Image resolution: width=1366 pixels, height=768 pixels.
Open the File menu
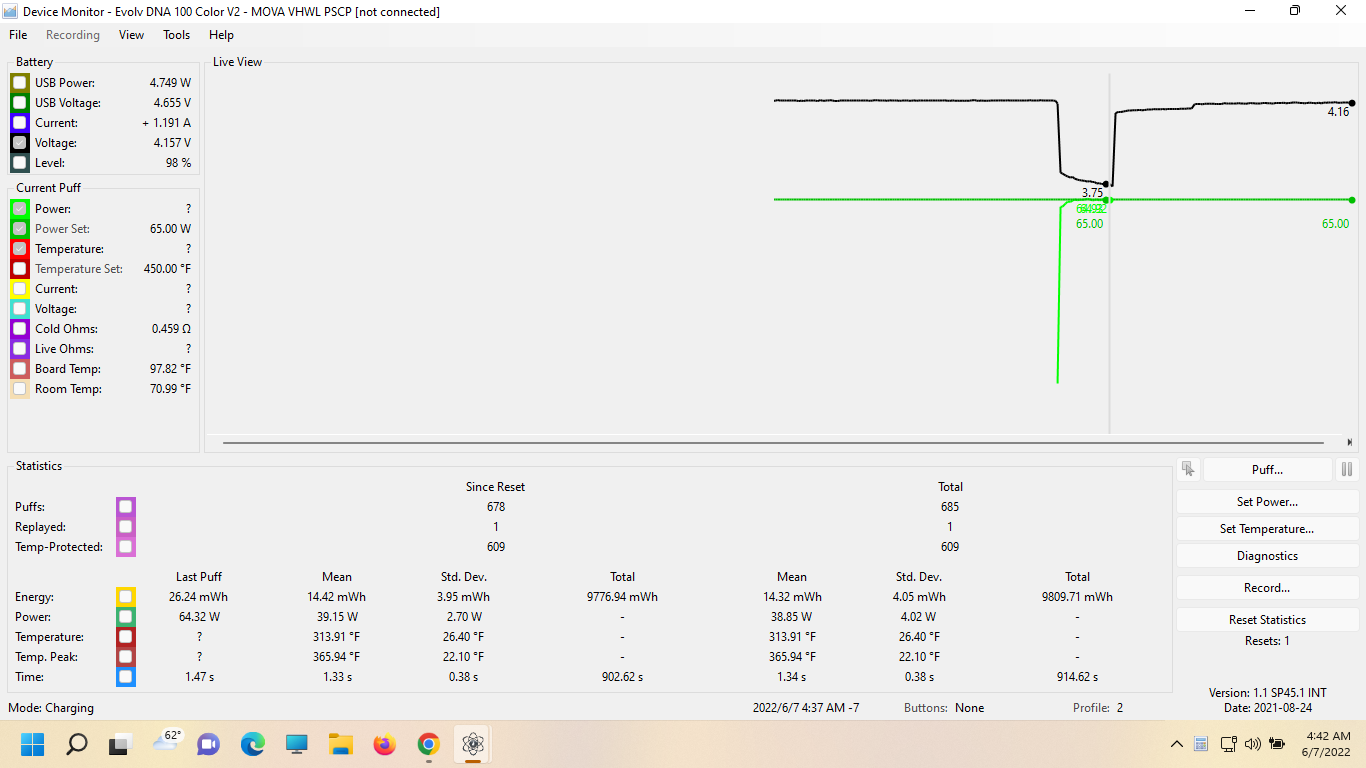[x=18, y=35]
